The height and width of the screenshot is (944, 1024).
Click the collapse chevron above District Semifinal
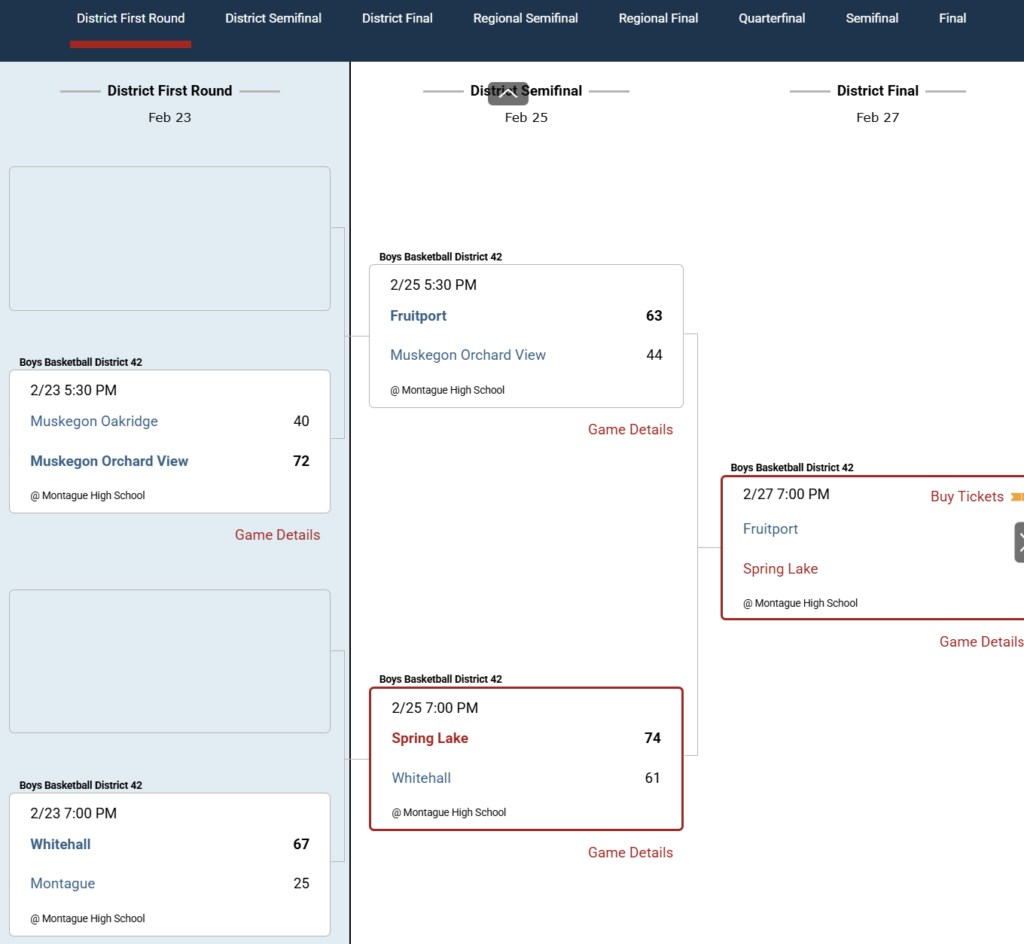(508, 93)
